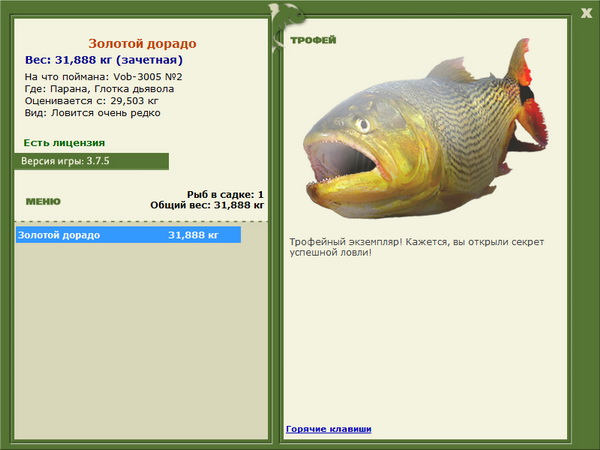Viewport: 600px width, 450px height.
Task: Click the trophy message Трофейный экземпляр!
Action: (346, 242)
